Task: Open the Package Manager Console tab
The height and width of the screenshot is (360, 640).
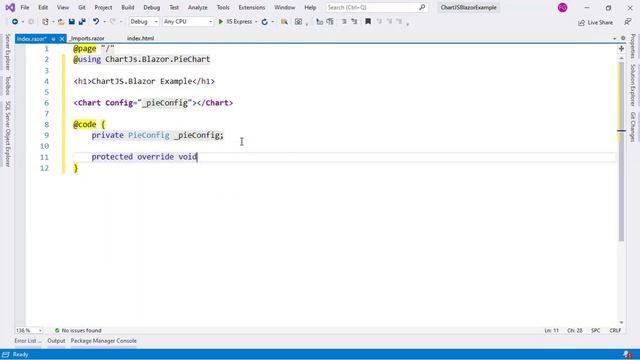Action: [x=104, y=341]
